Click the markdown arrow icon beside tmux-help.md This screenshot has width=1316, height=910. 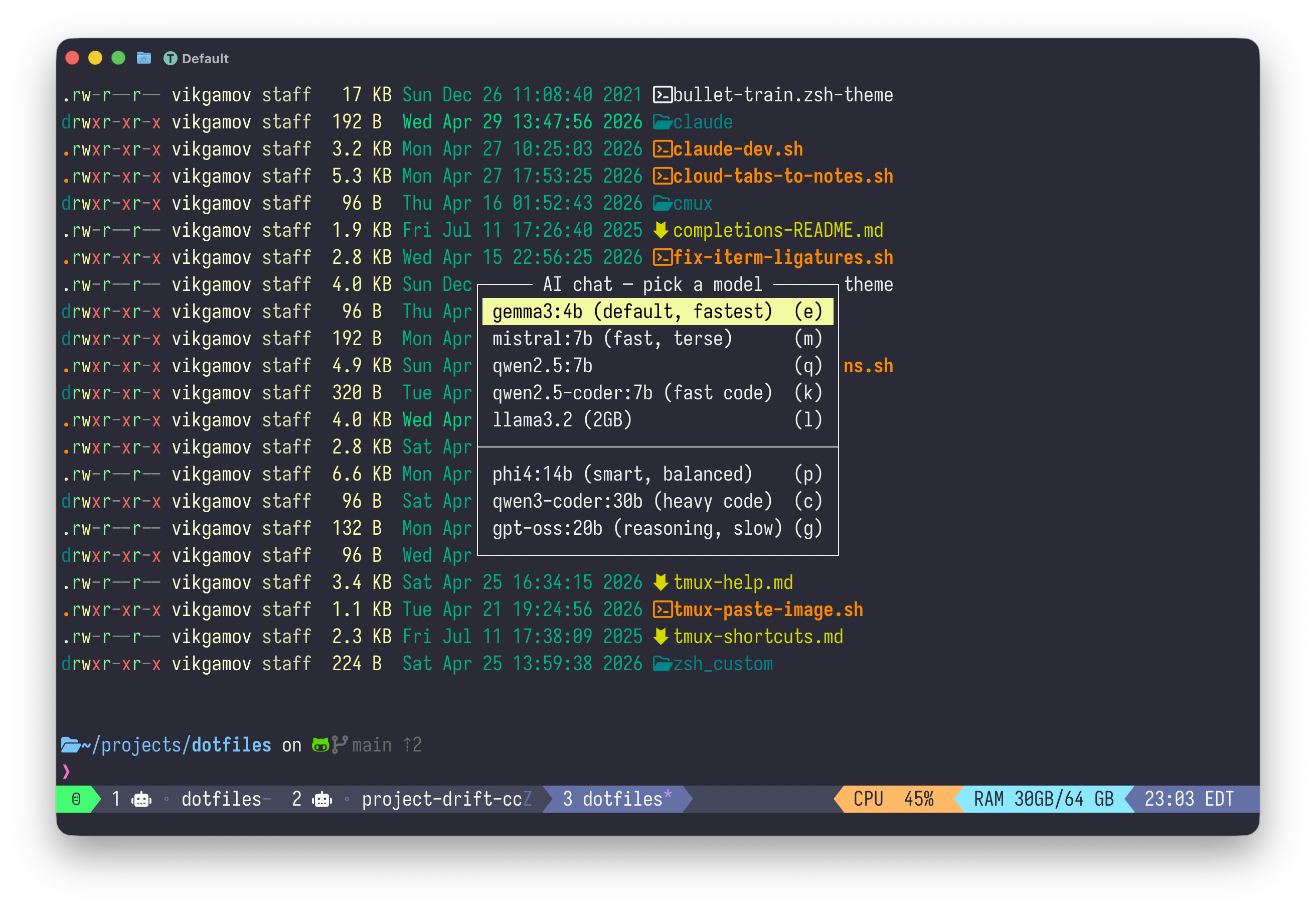coord(660,582)
